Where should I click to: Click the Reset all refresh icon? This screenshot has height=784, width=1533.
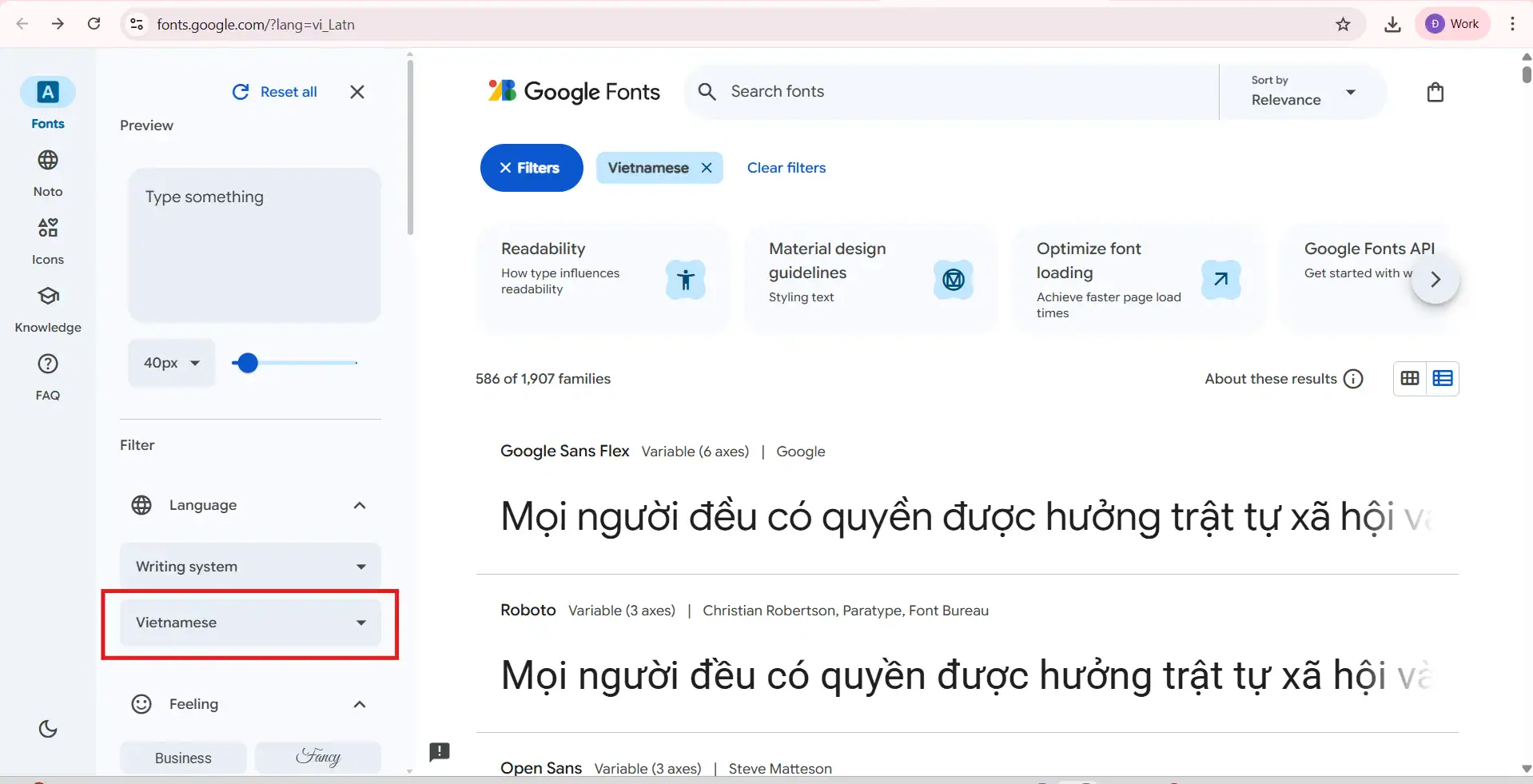(x=241, y=92)
